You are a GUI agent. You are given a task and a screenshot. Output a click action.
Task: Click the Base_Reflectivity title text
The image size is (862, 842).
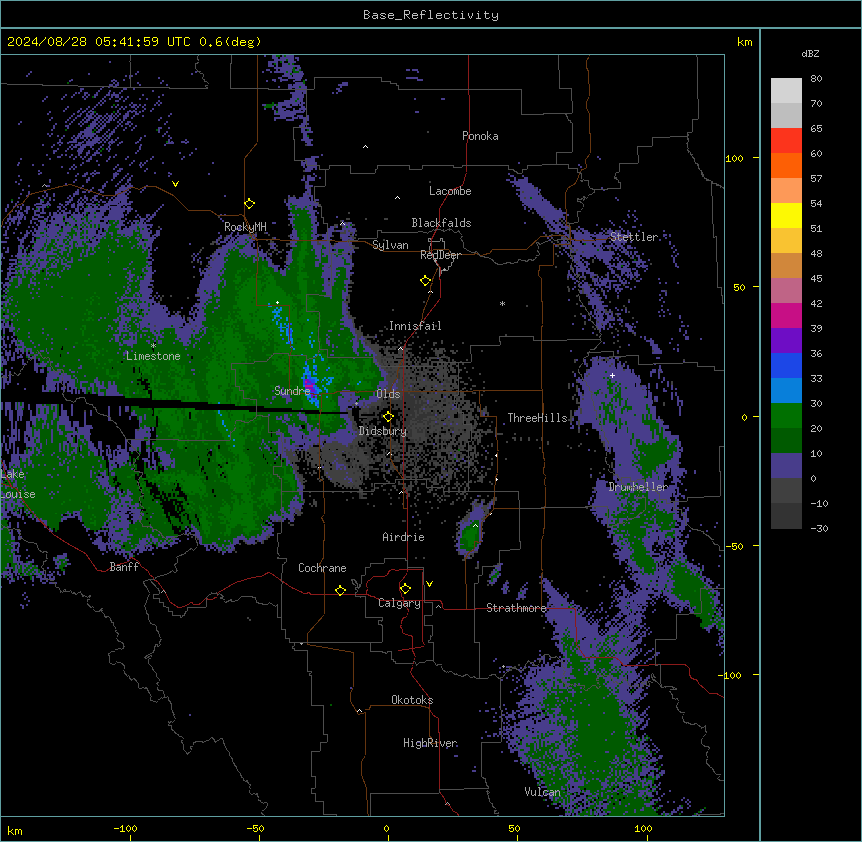431,15
